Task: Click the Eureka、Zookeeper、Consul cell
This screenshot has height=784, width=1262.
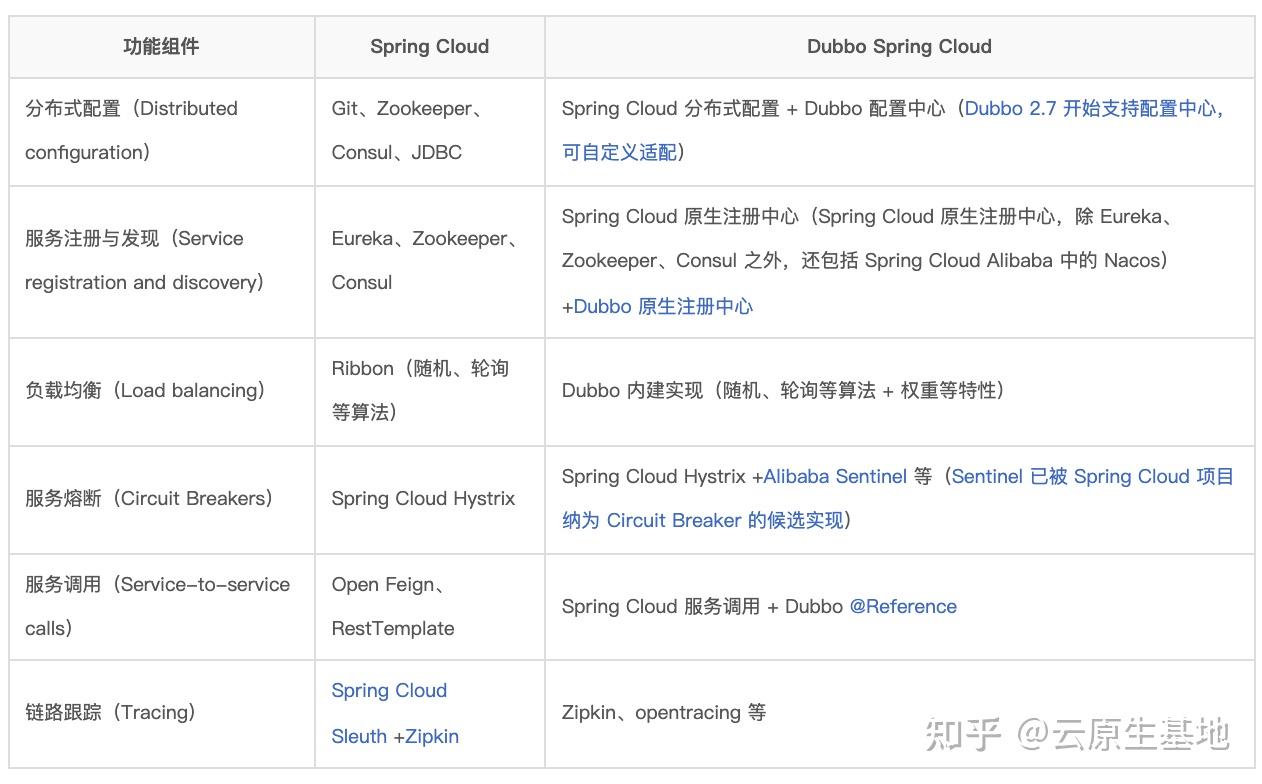Action: [x=429, y=261]
